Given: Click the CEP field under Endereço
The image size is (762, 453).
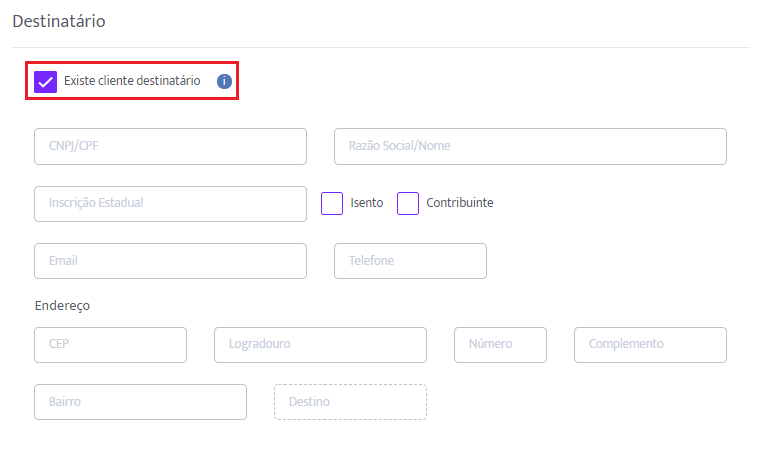Looking at the screenshot, I should click(x=110, y=345).
